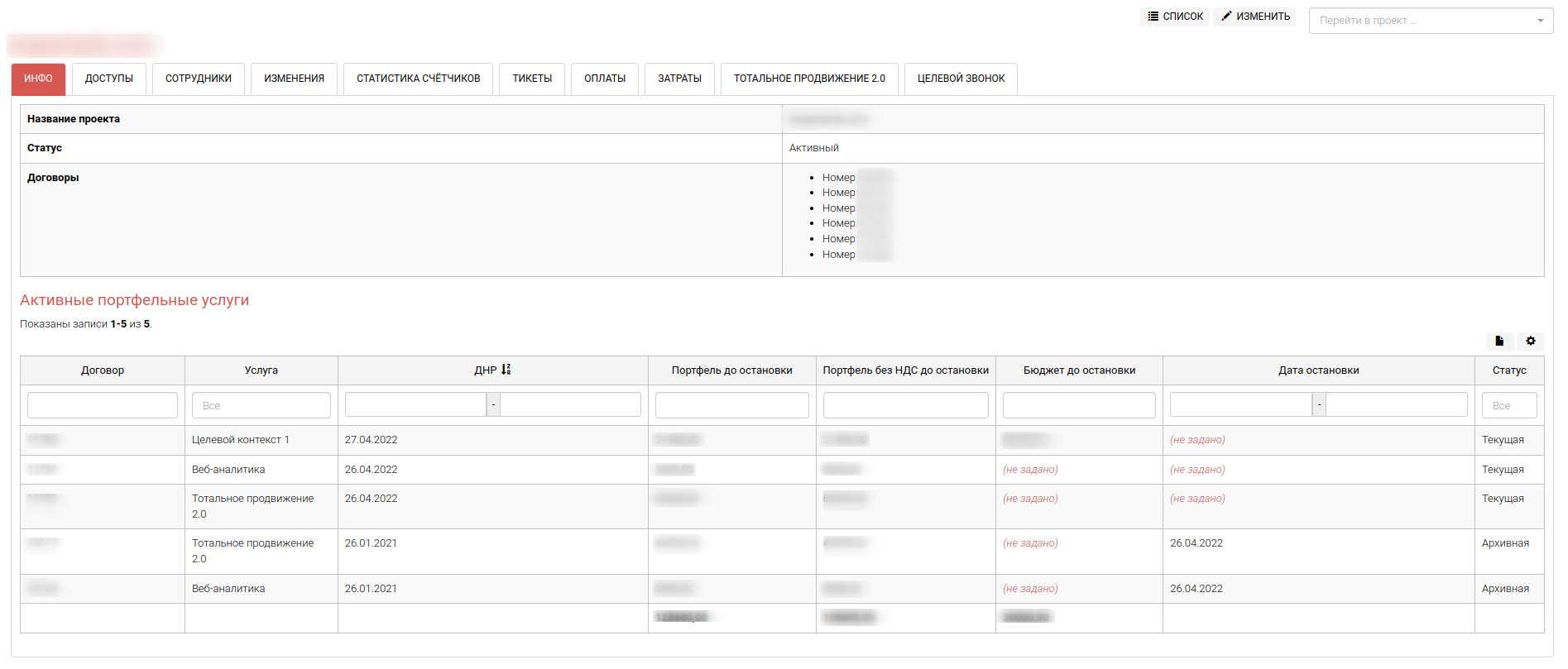Viewport: 1568px width, 669px height.
Task: Click the ДНР sort order icon
Action: tap(506, 370)
